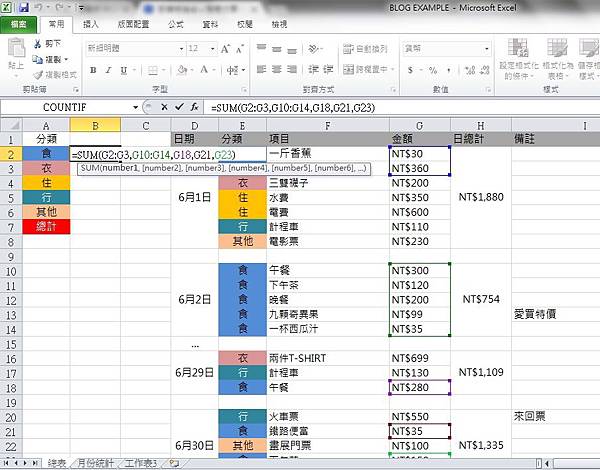Save using Quick Access floppy icon
Image resolution: width=600 pixels, height=470 pixels.
[24, 7]
